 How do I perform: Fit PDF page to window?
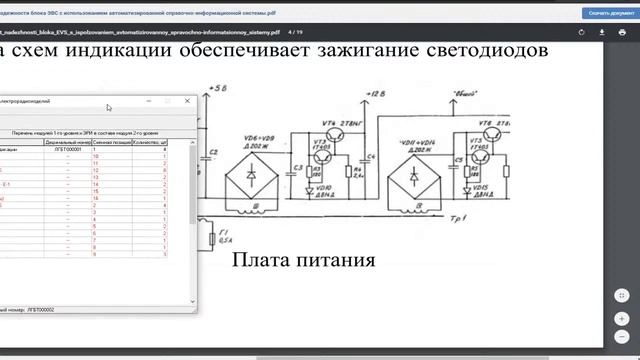click(622, 296)
